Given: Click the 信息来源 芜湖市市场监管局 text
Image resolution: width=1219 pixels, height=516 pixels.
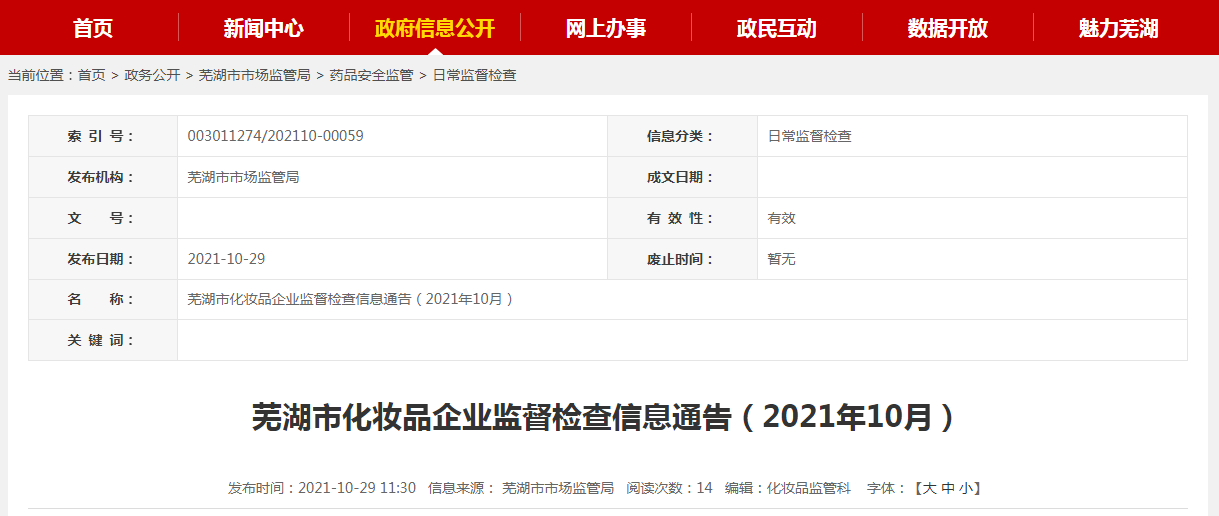Looking at the screenshot, I should [521, 488].
